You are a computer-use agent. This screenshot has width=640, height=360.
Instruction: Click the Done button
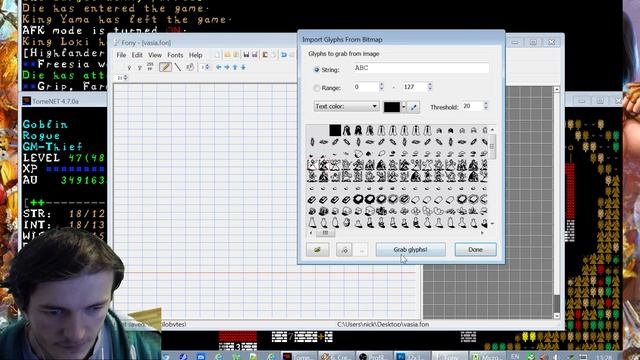(x=476, y=249)
